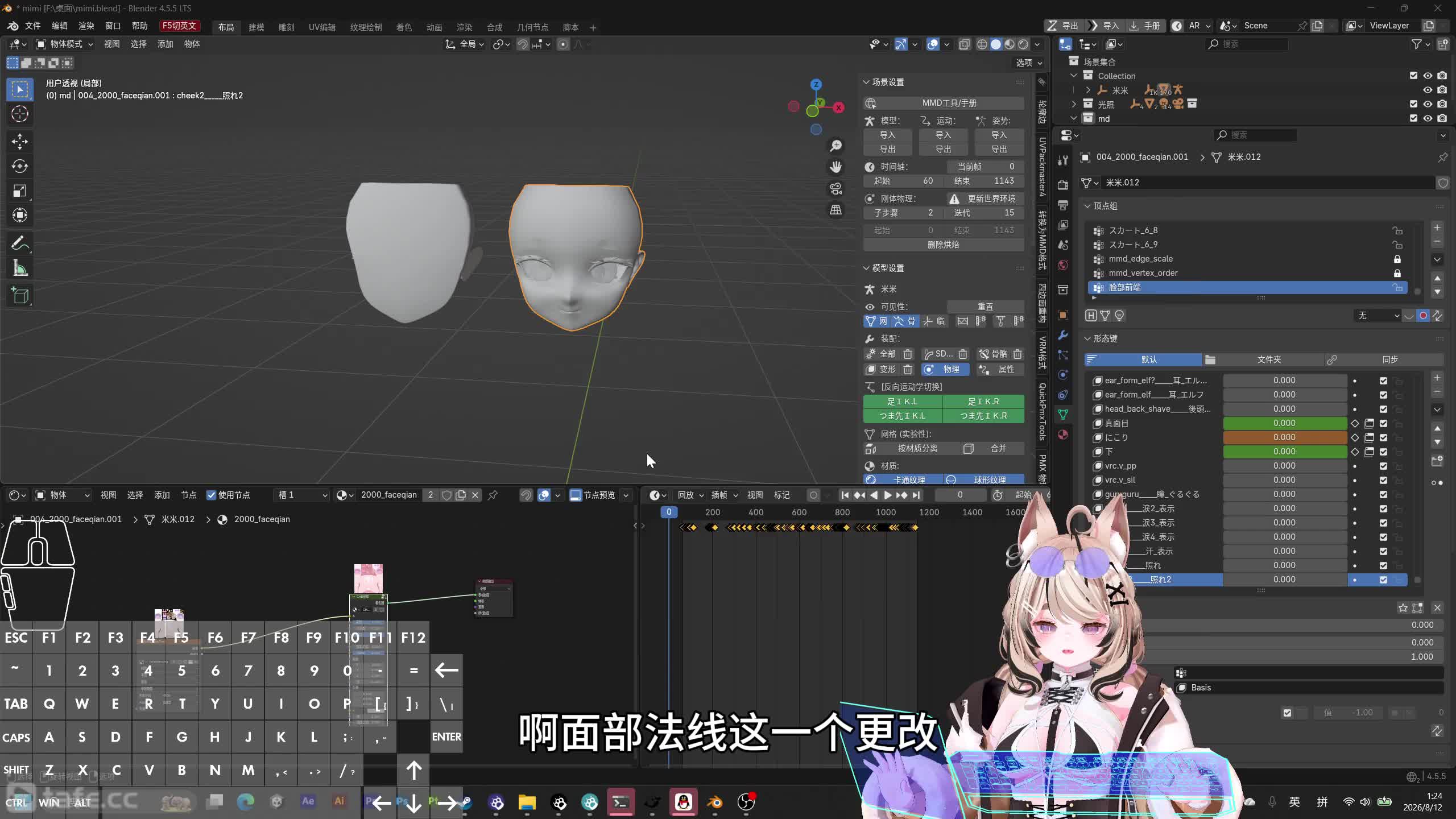Screen dimensions: 1456x819
Task: Toggle 足ＩＫ.L IK switch
Action: (x=903, y=402)
